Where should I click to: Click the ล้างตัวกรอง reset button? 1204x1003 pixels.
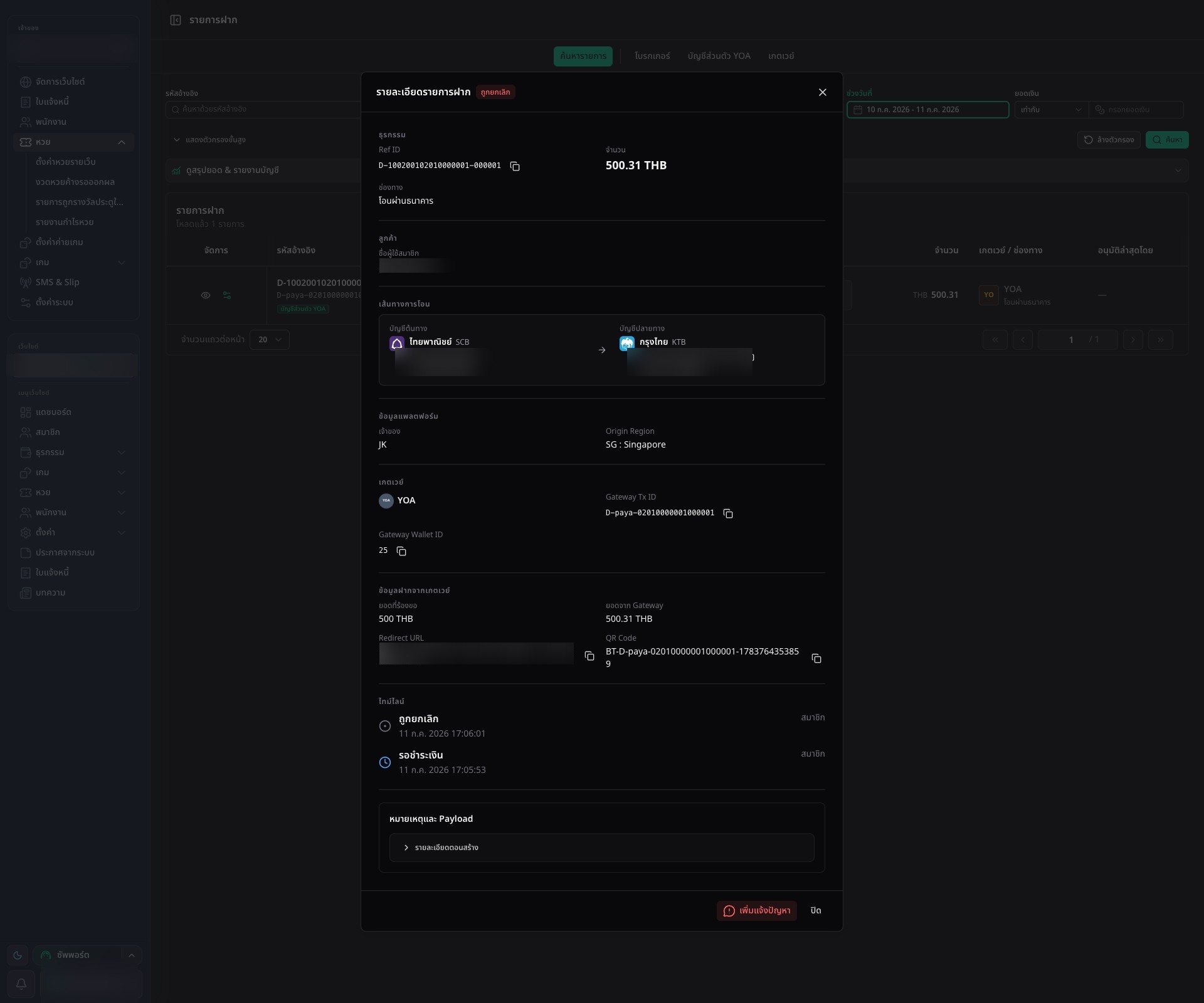[x=1109, y=140]
